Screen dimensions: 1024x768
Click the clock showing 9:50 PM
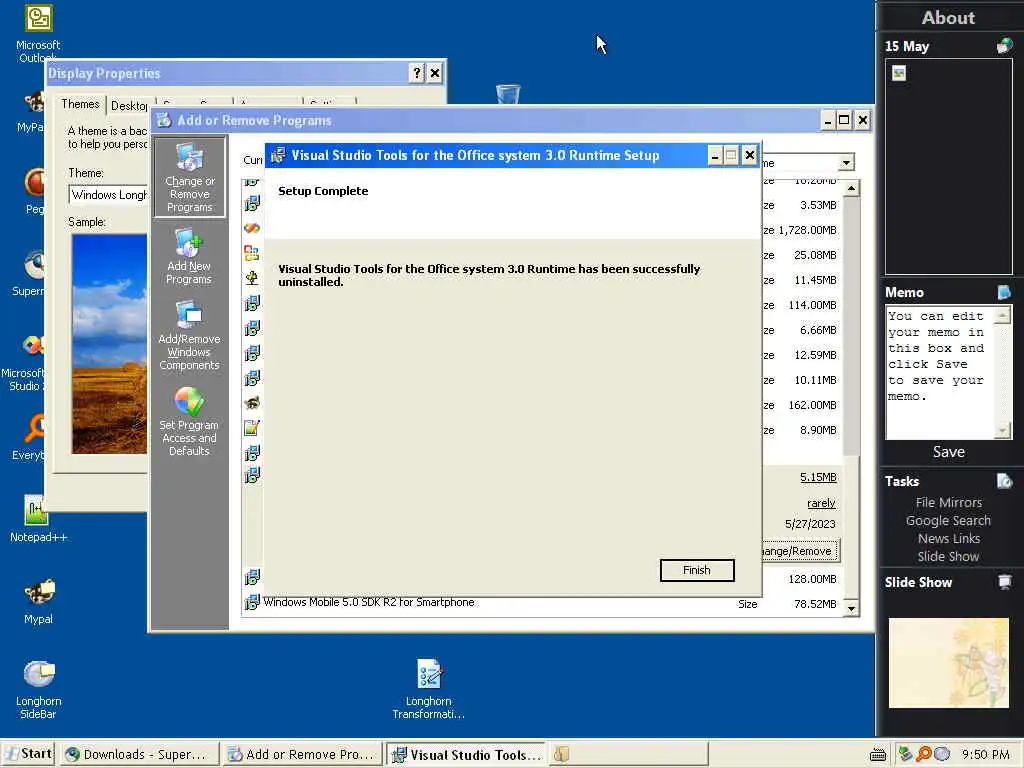(x=985, y=754)
